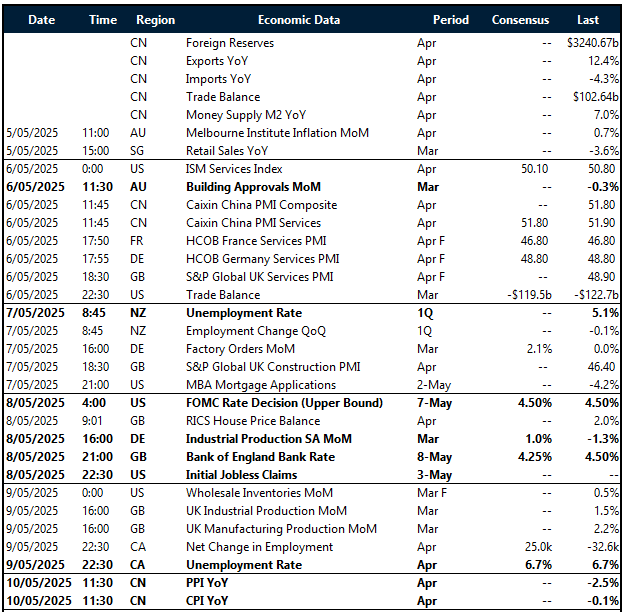Click the -2.5% PPI last value

[603, 583]
